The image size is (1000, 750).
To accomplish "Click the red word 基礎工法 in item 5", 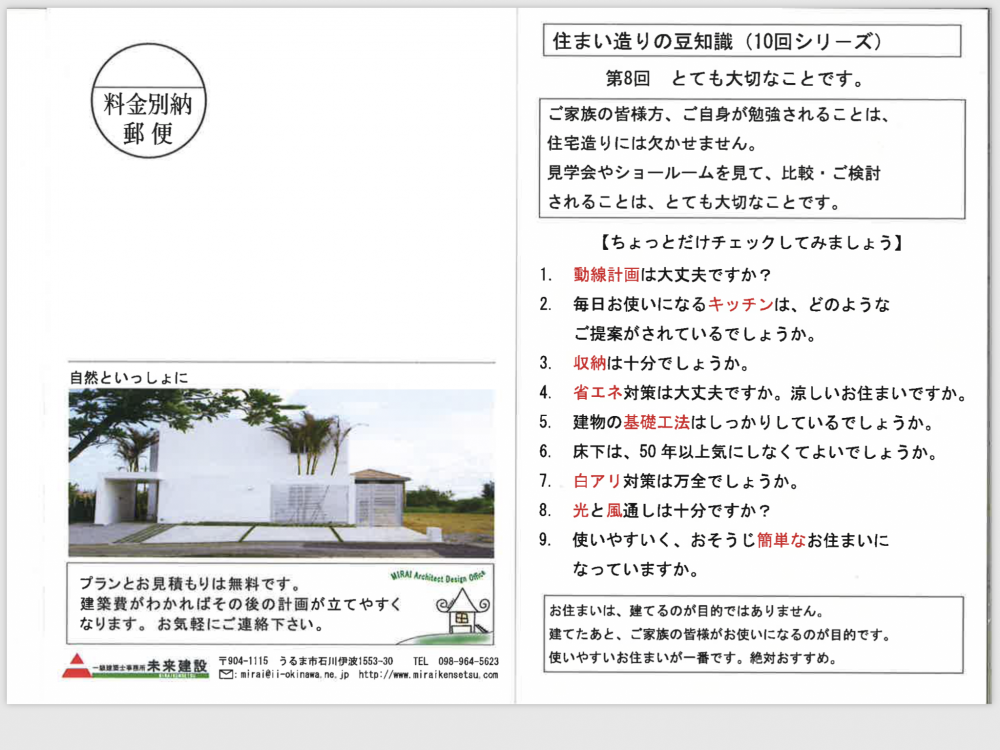I will coord(656,422).
